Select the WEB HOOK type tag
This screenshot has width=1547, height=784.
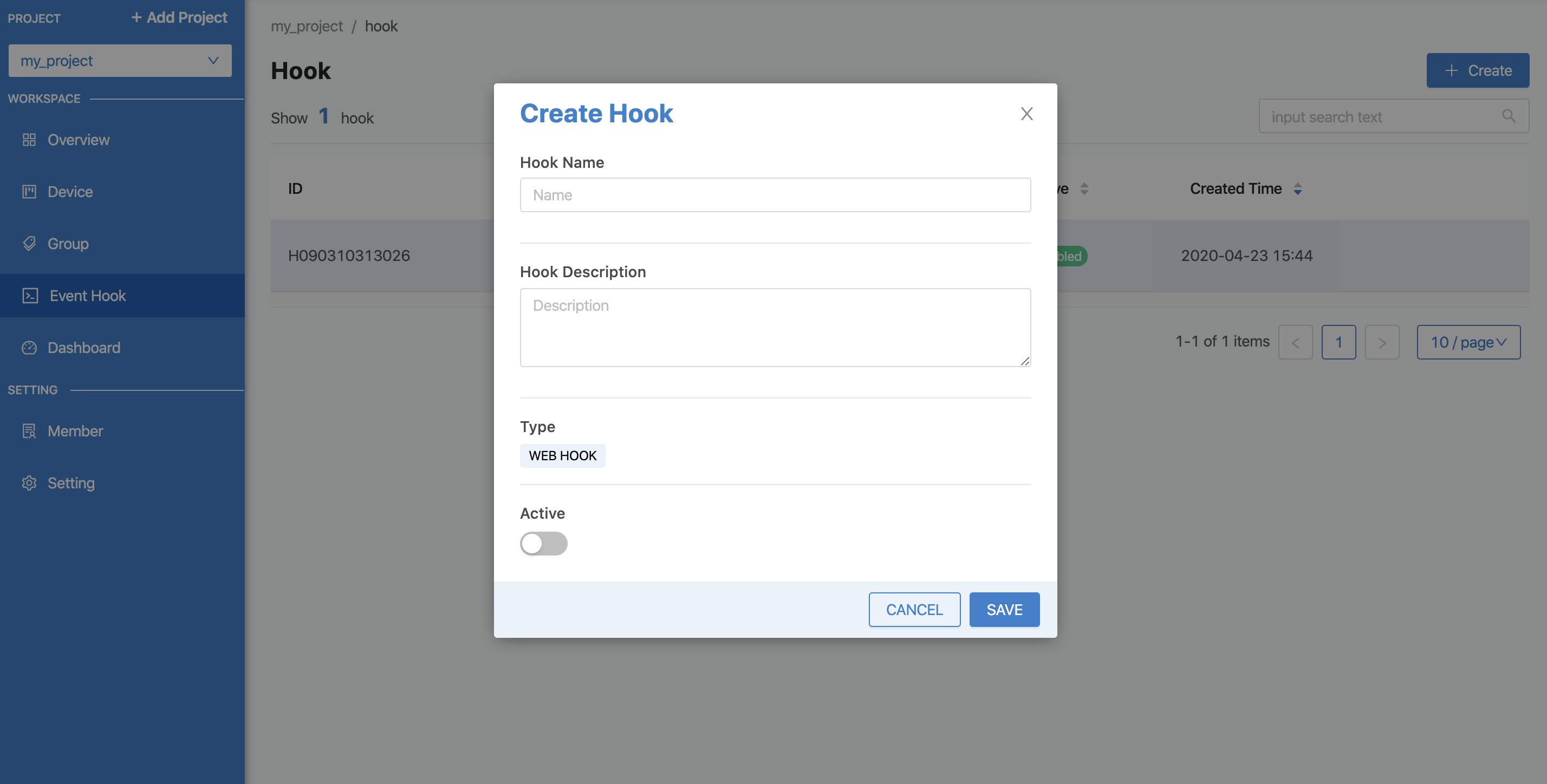(562, 456)
